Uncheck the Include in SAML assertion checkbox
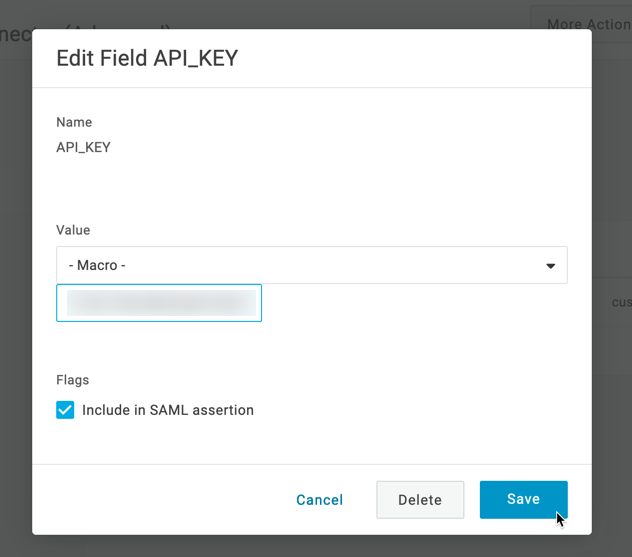The height and width of the screenshot is (557, 632). (65, 410)
